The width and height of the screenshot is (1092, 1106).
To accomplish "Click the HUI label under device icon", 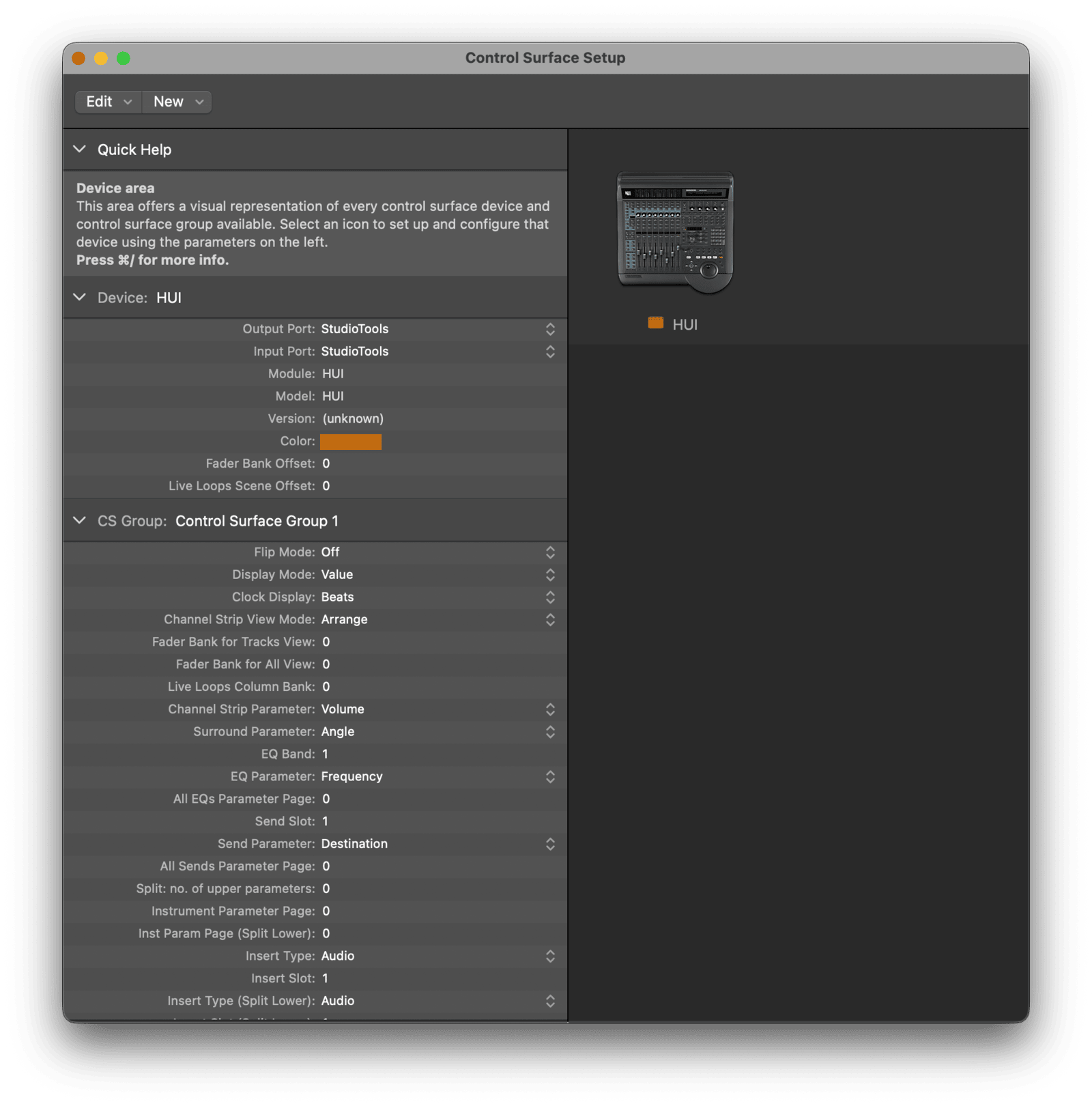I will [685, 324].
